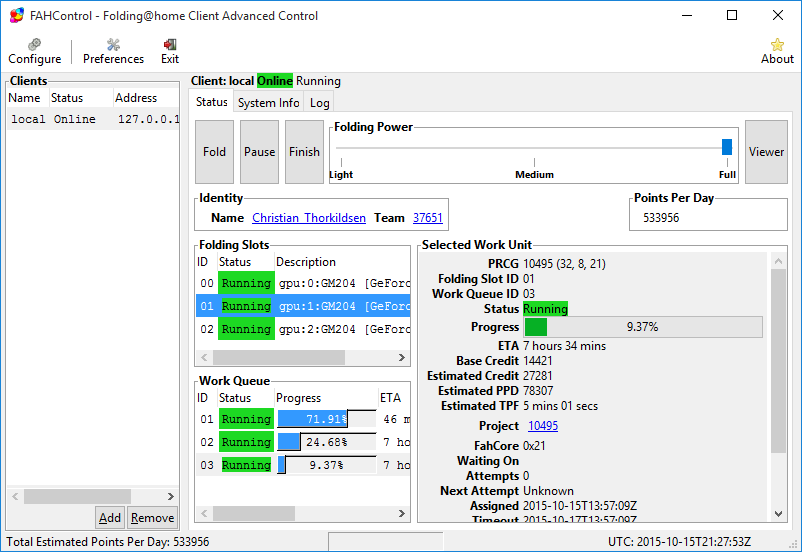
Task: Click the Name column header in Clients
Action: [28, 98]
